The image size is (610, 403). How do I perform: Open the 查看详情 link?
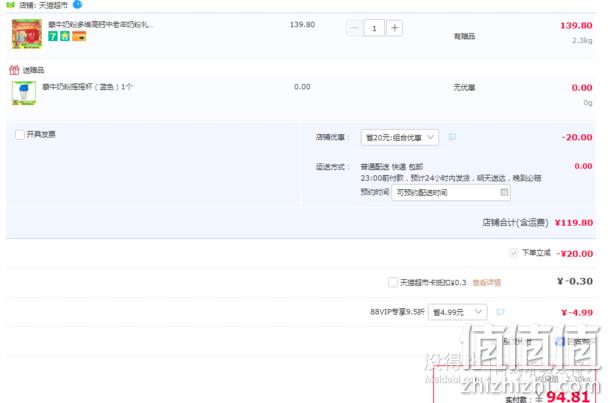click(487, 282)
